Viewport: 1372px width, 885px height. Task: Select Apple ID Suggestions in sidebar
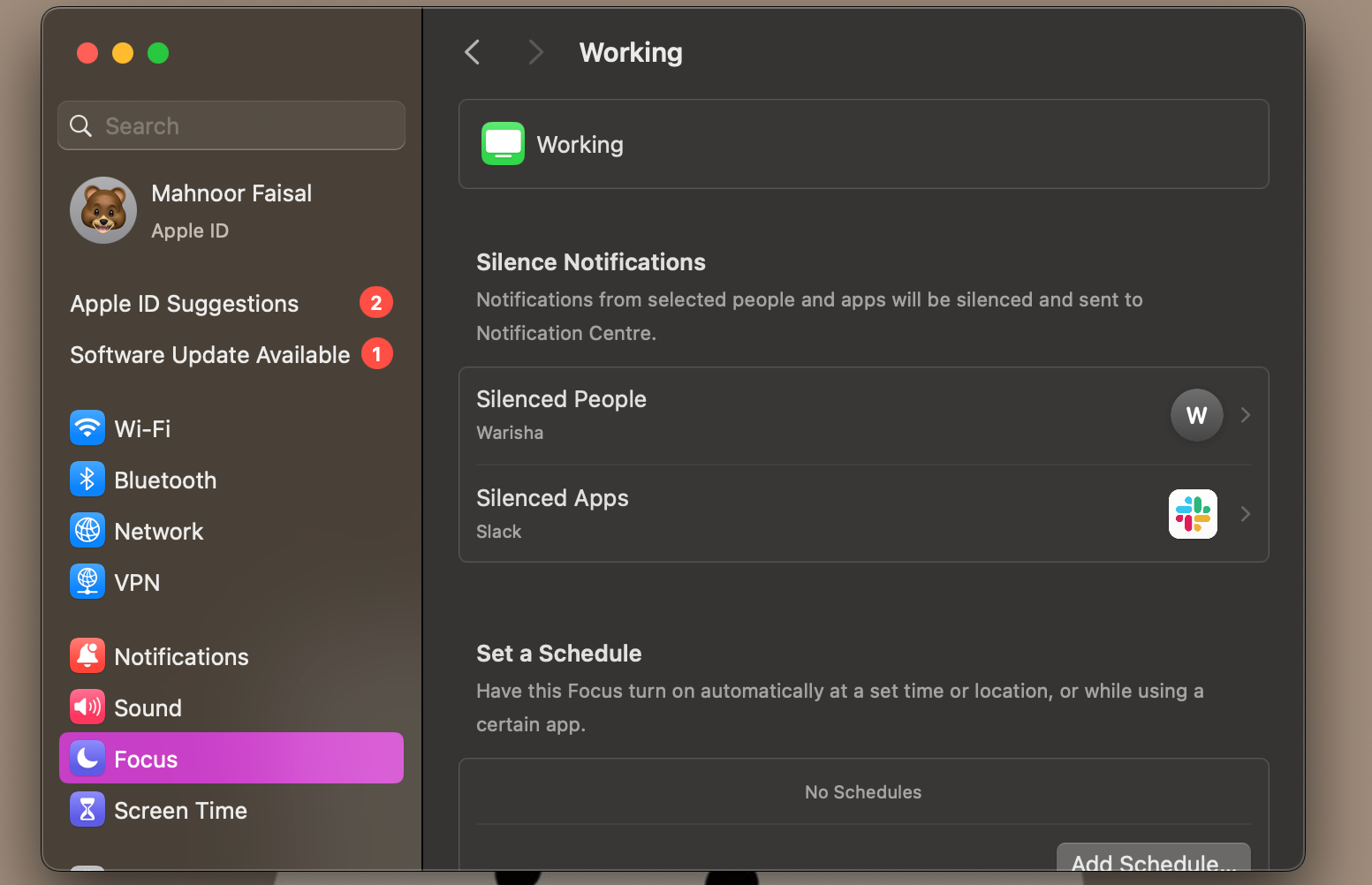(184, 303)
